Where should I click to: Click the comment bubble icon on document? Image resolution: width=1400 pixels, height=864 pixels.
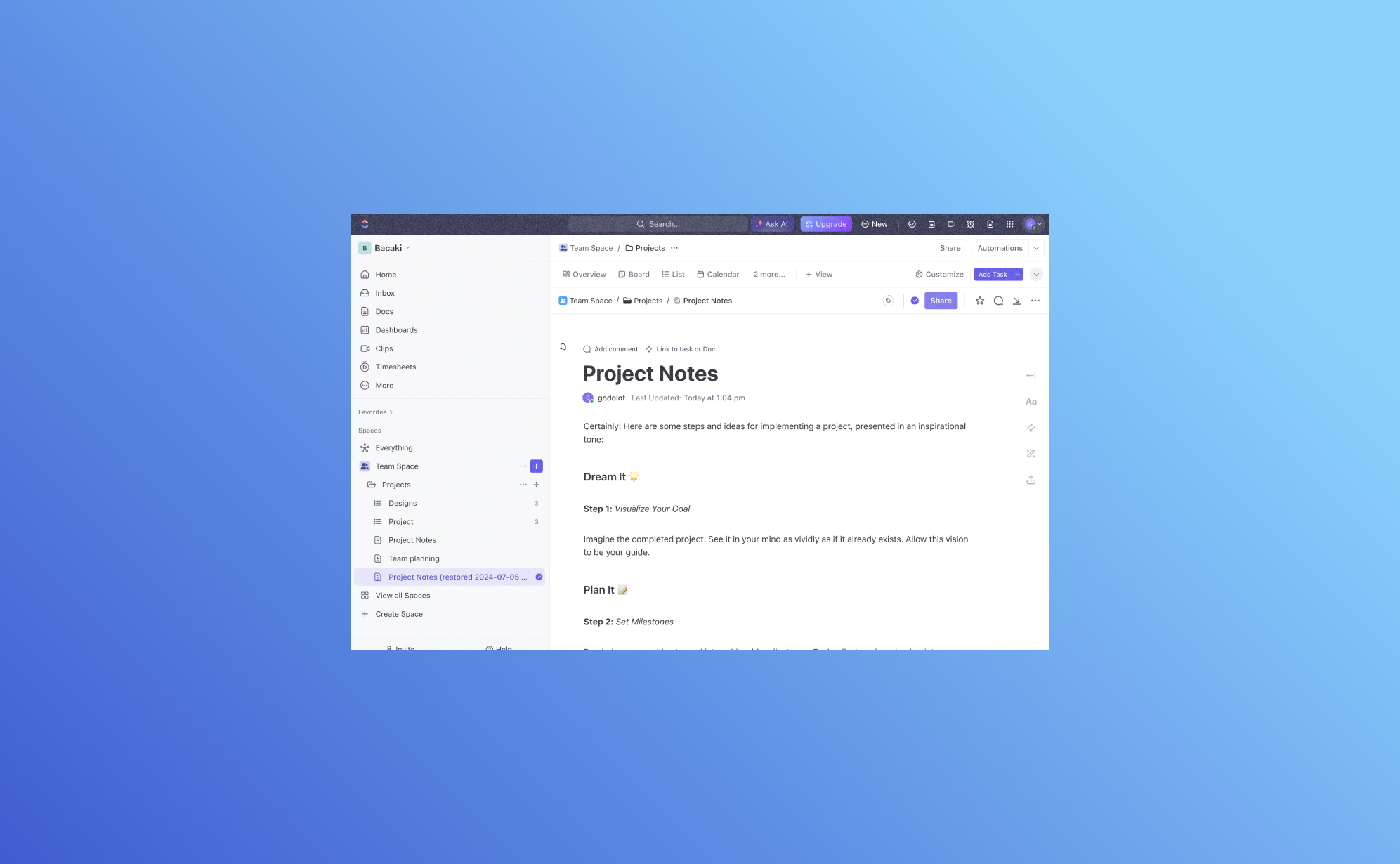coord(998,301)
